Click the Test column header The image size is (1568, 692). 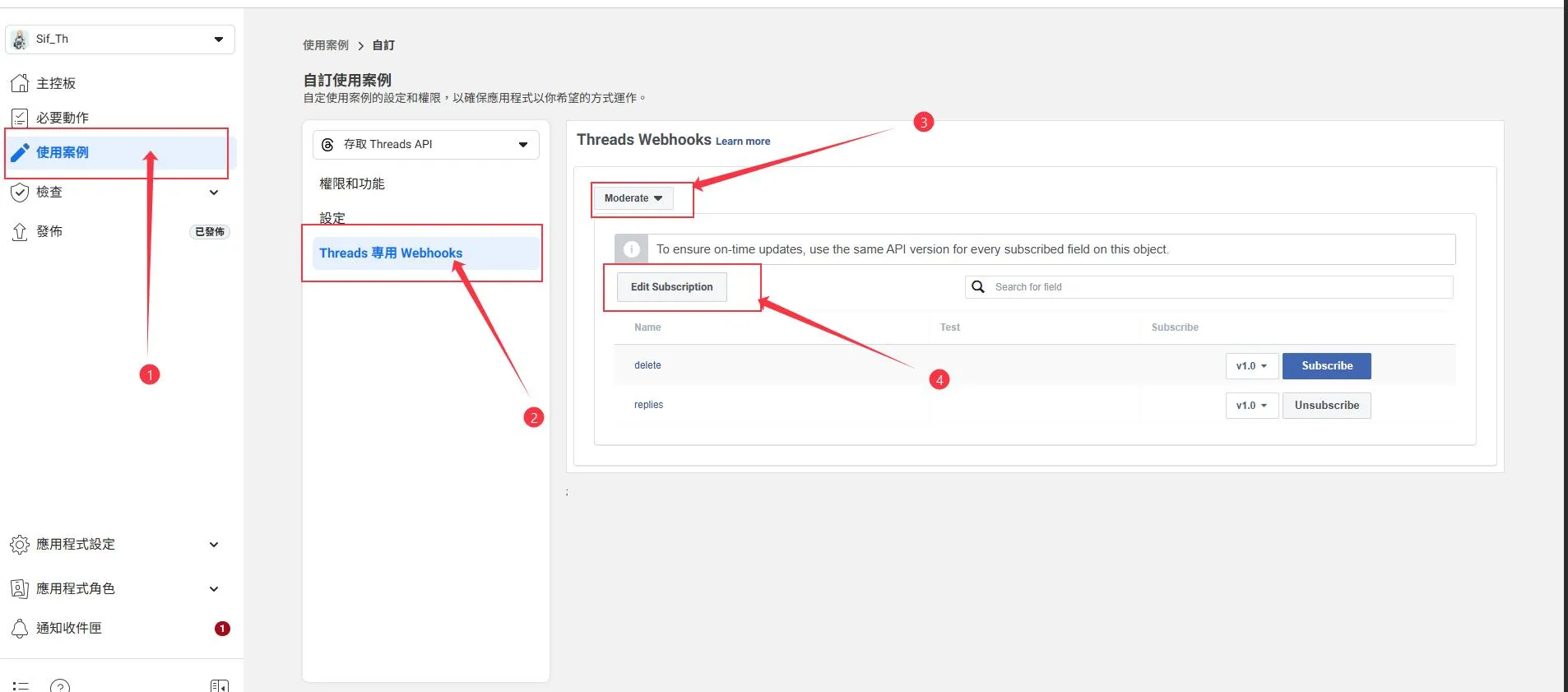click(950, 327)
